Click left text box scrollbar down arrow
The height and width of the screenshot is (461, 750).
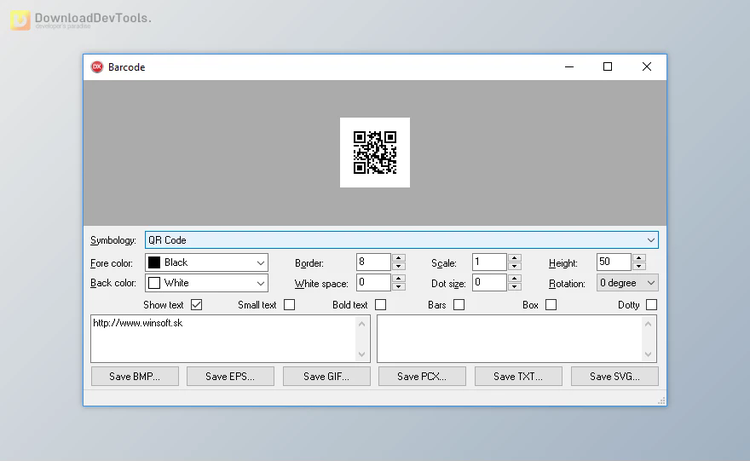362,354
